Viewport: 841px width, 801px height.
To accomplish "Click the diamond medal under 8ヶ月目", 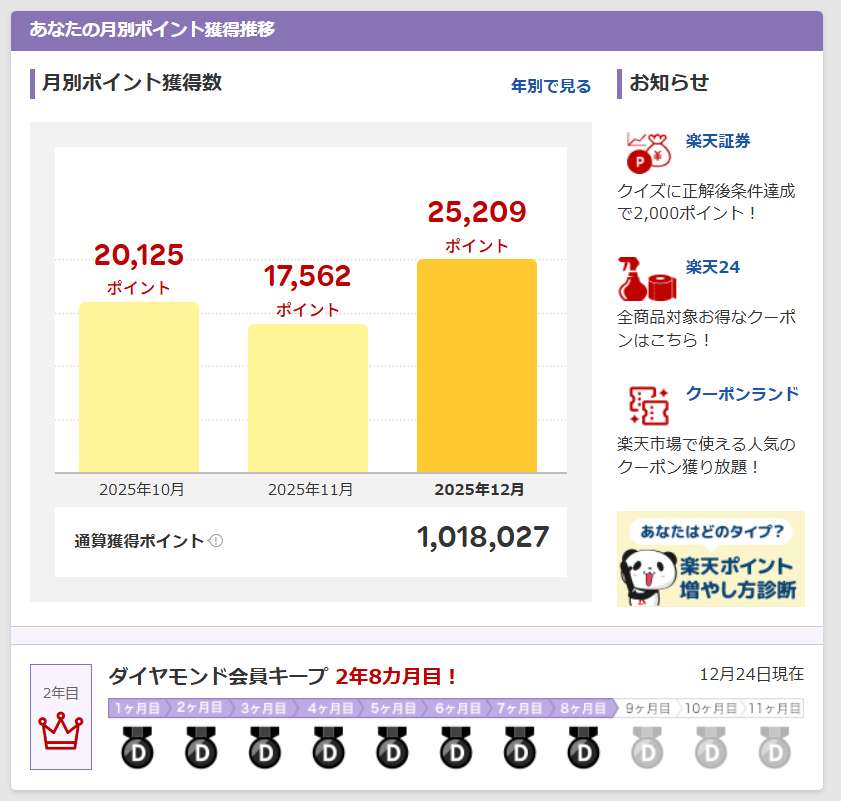I will 584,747.
